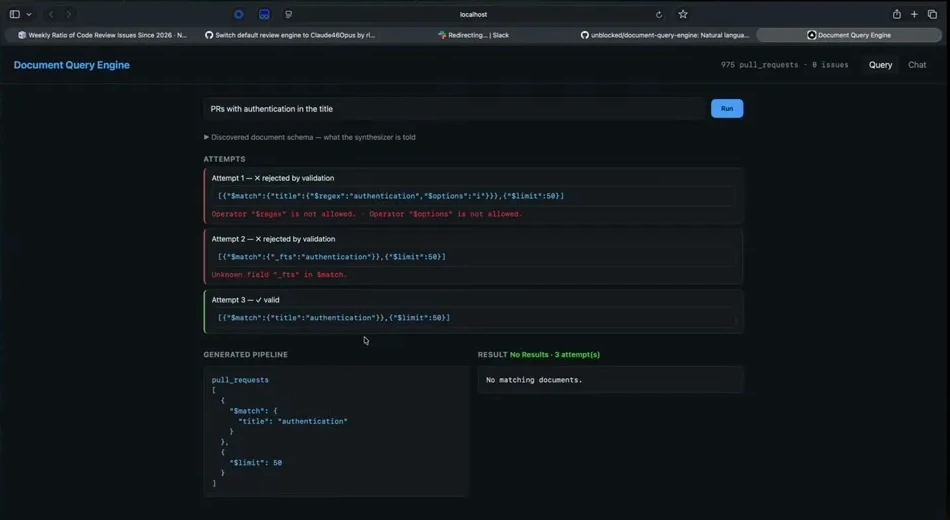Go forward with the forward arrow

(68, 14)
